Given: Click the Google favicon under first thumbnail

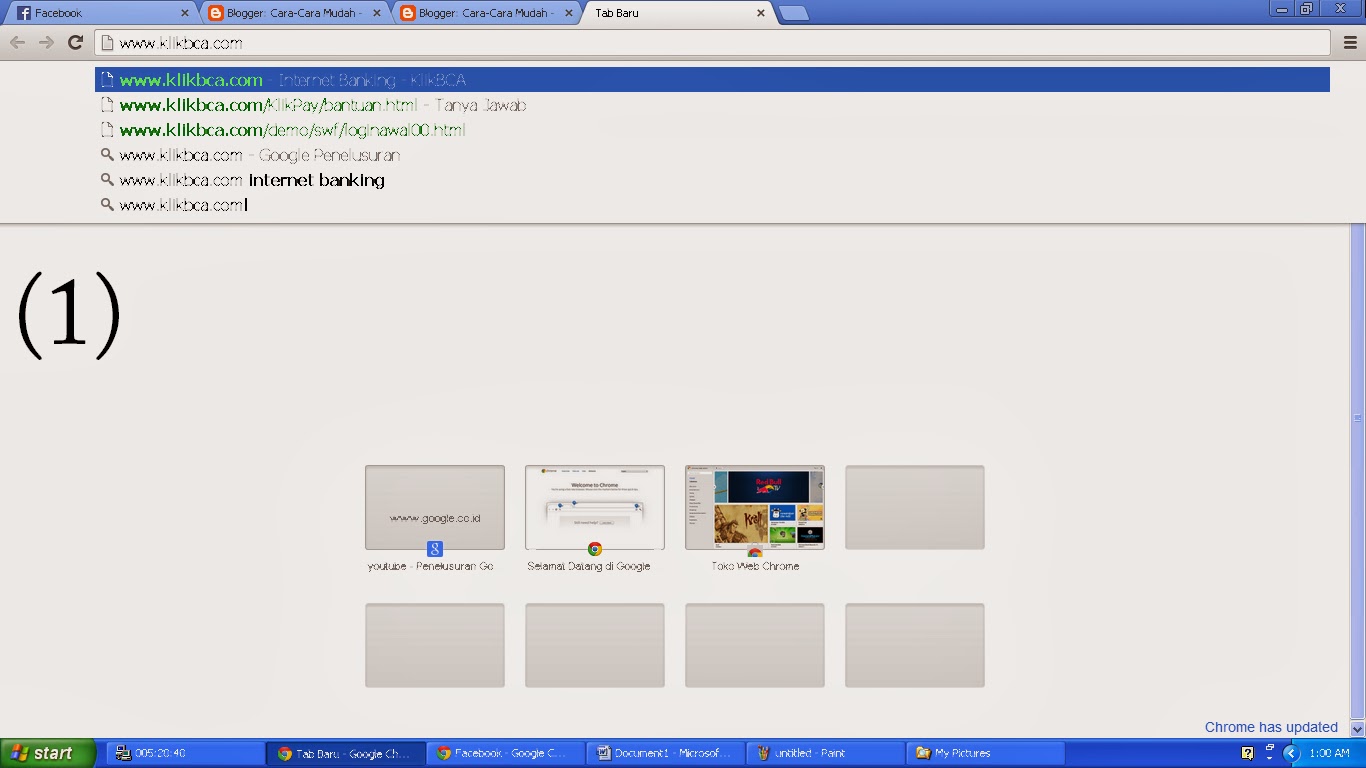Looking at the screenshot, I should (435, 548).
